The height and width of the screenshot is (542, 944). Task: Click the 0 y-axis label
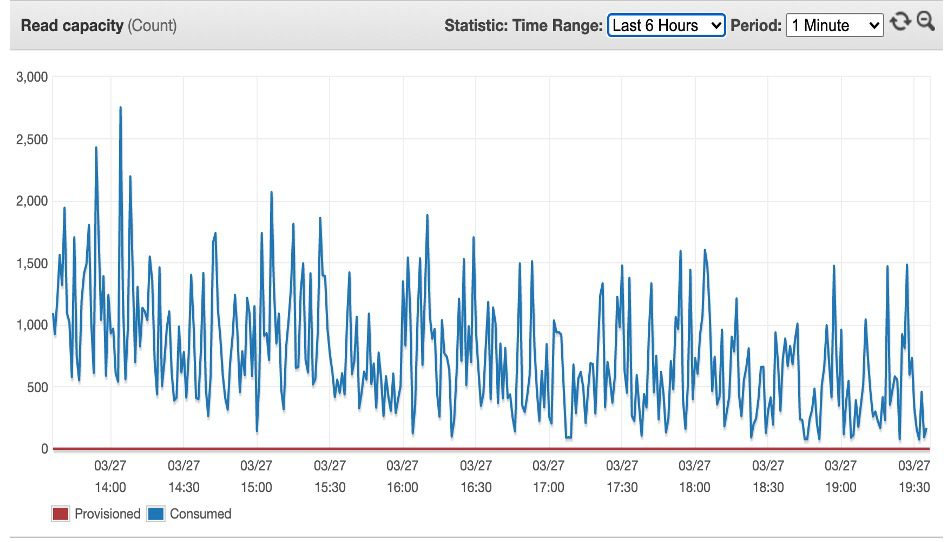coord(45,449)
